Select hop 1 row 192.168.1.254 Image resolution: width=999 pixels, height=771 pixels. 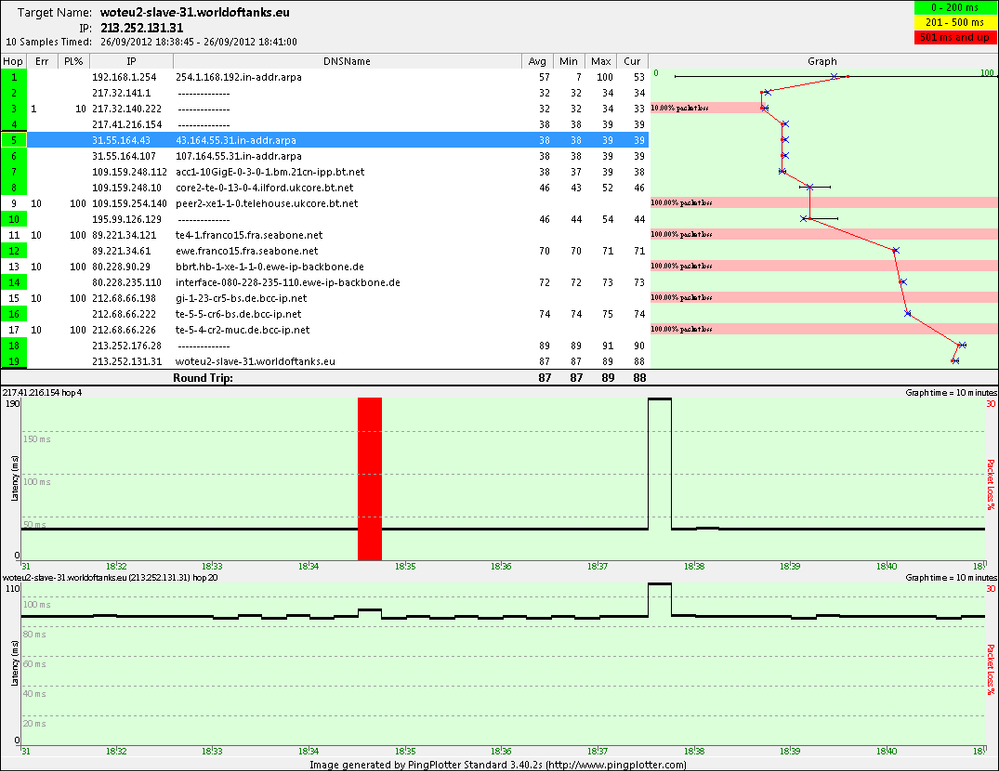coord(324,77)
